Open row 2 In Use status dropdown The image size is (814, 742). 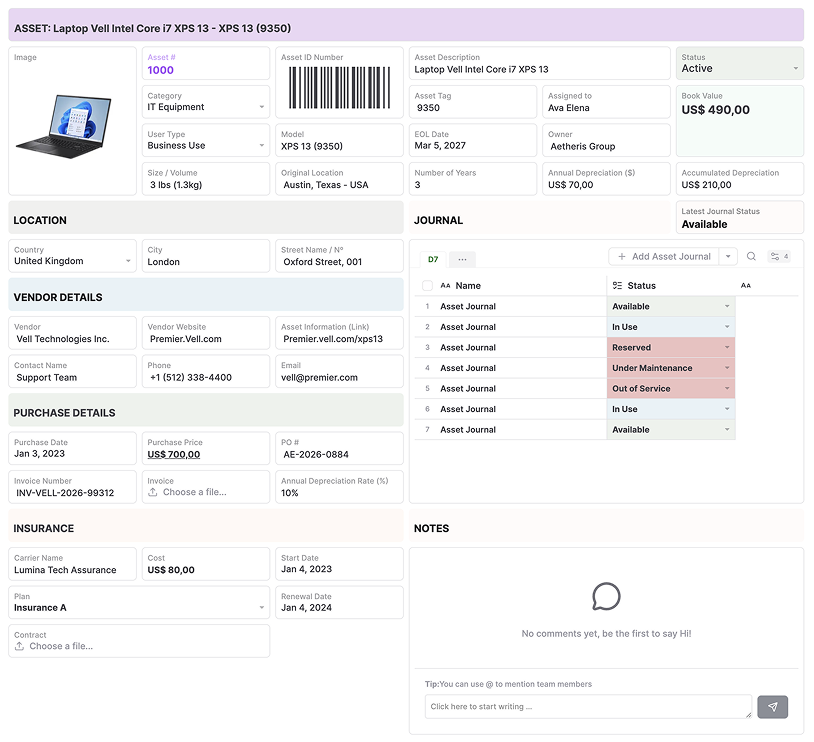[x=671, y=327]
